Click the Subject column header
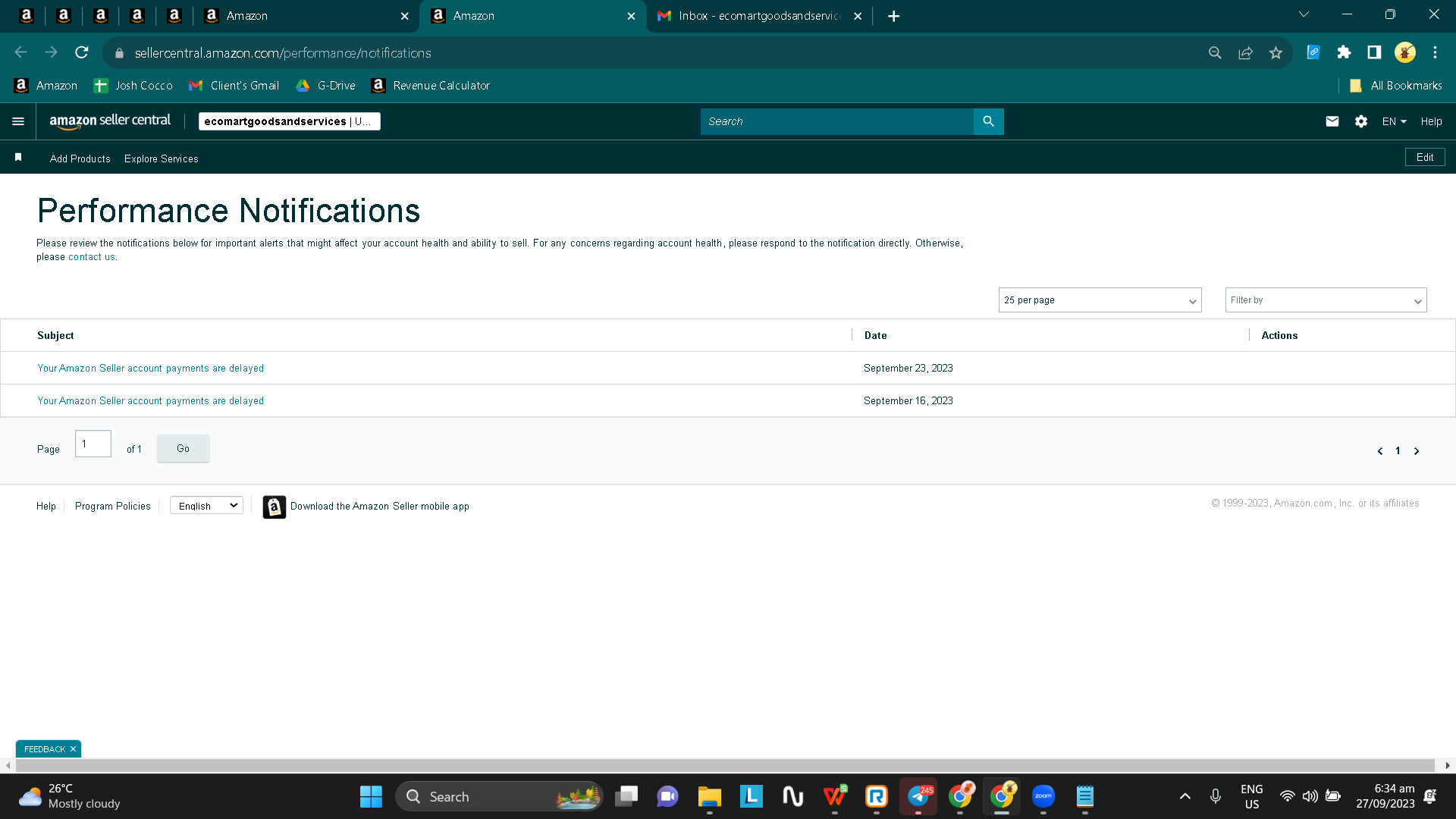The width and height of the screenshot is (1456, 819). [55, 335]
